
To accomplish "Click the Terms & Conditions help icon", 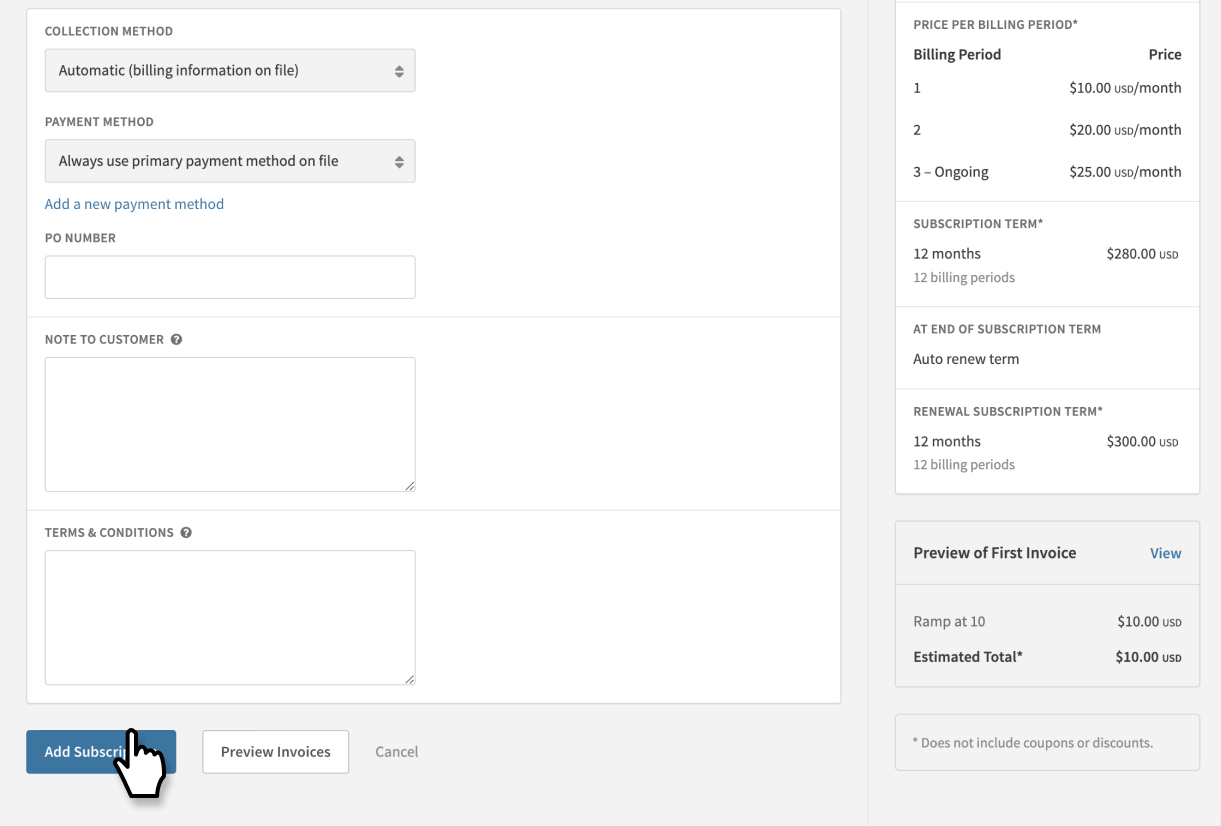I will point(186,533).
